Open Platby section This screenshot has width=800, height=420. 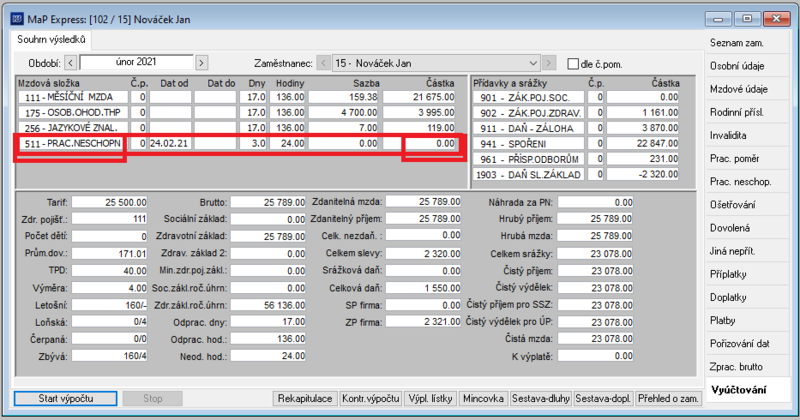pos(747,320)
